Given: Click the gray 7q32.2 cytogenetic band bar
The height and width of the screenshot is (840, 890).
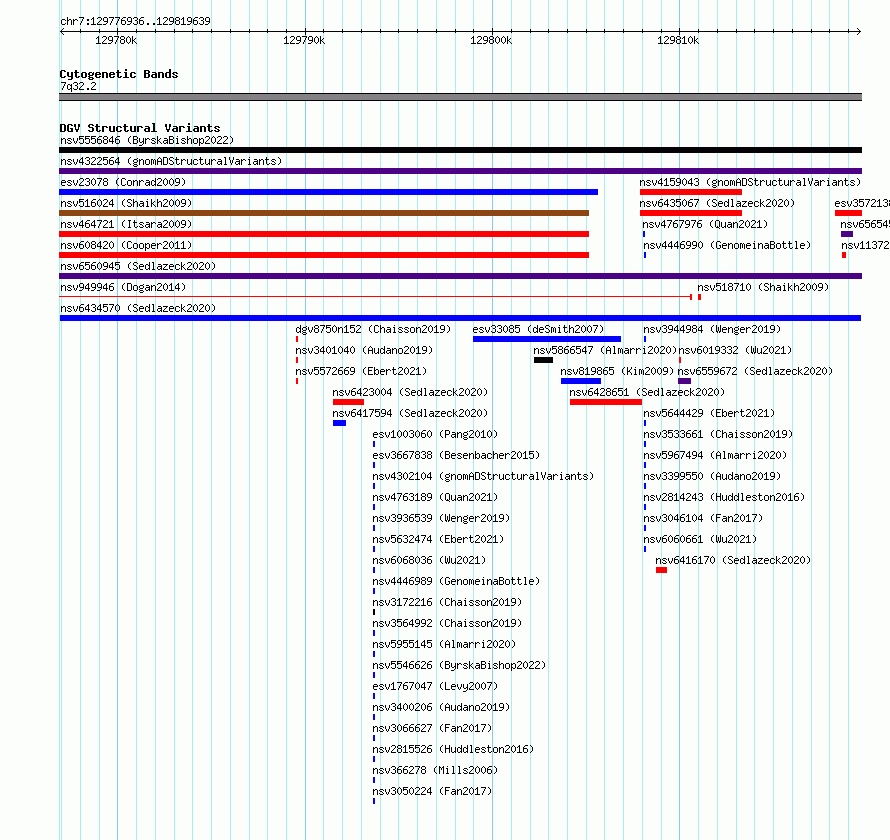Looking at the screenshot, I should coord(460,97).
